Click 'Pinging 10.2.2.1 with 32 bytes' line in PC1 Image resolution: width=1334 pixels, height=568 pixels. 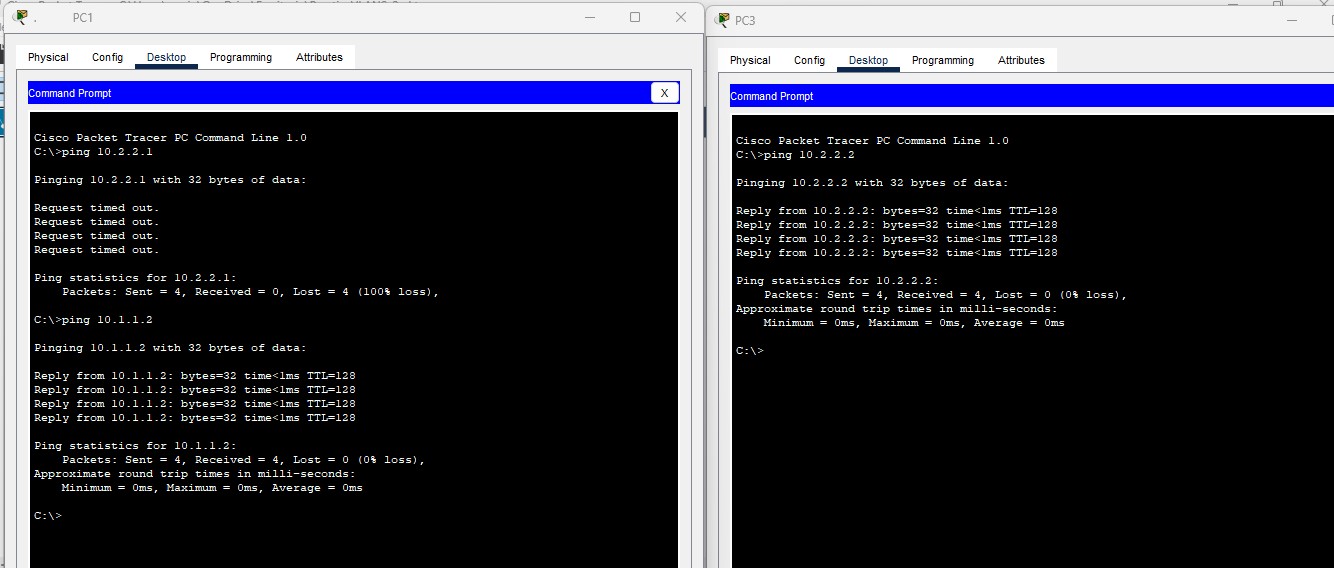170,180
